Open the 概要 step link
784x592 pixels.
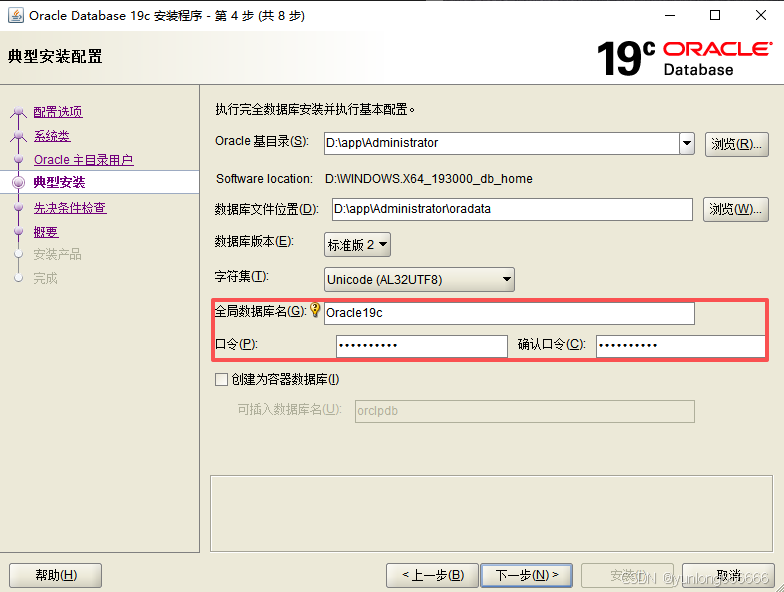(46, 232)
